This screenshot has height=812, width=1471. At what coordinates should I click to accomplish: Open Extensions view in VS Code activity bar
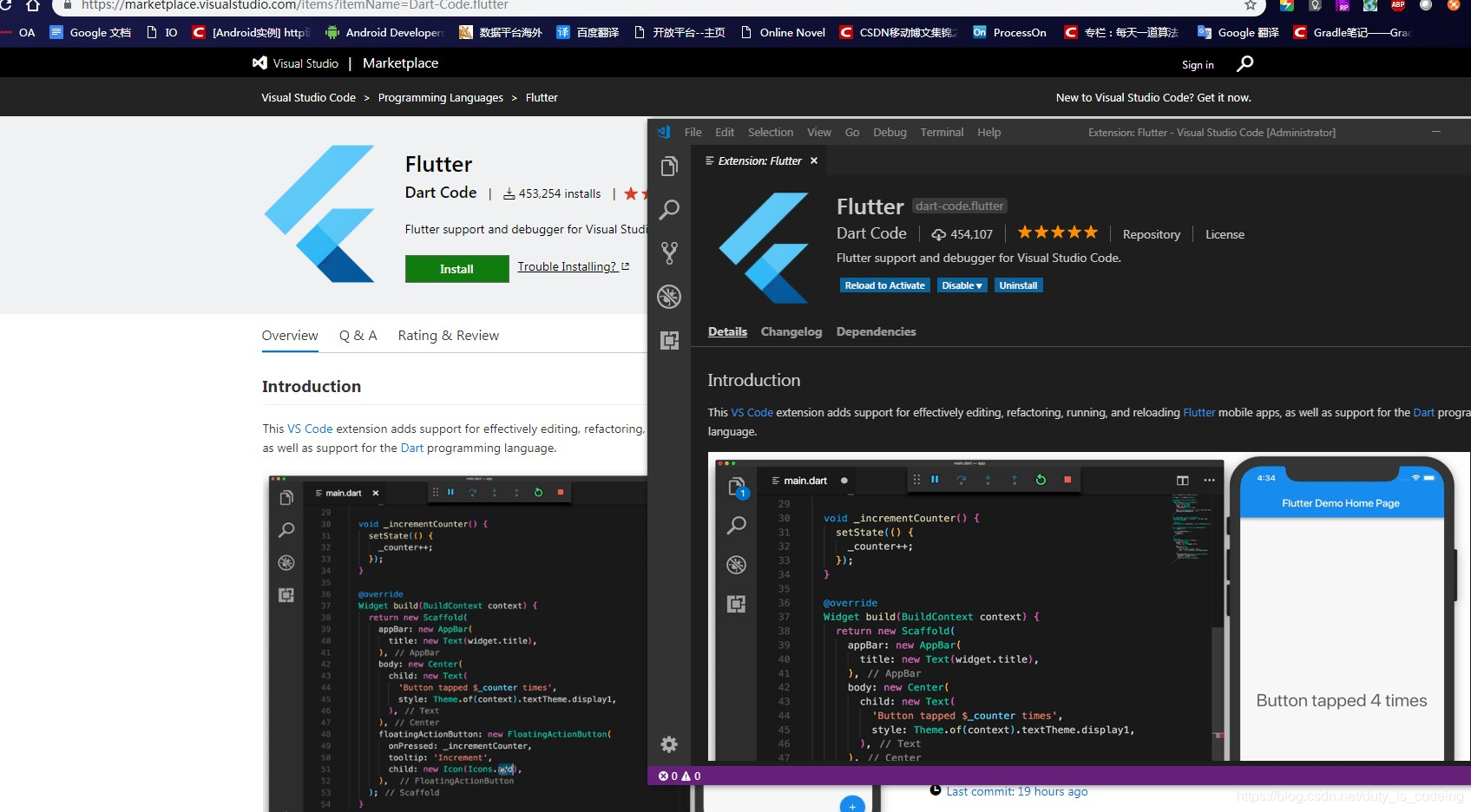coord(669,340)
